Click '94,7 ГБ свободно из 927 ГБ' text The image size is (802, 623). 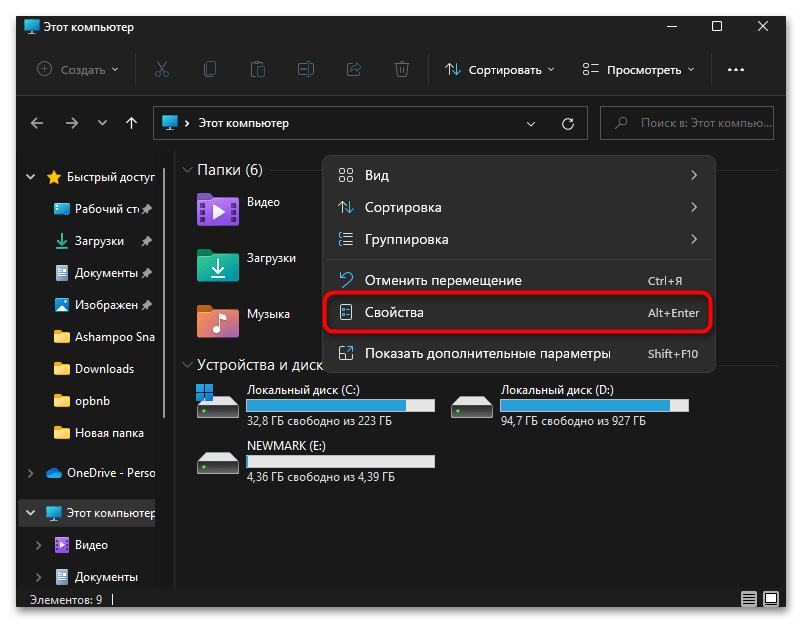573,421
